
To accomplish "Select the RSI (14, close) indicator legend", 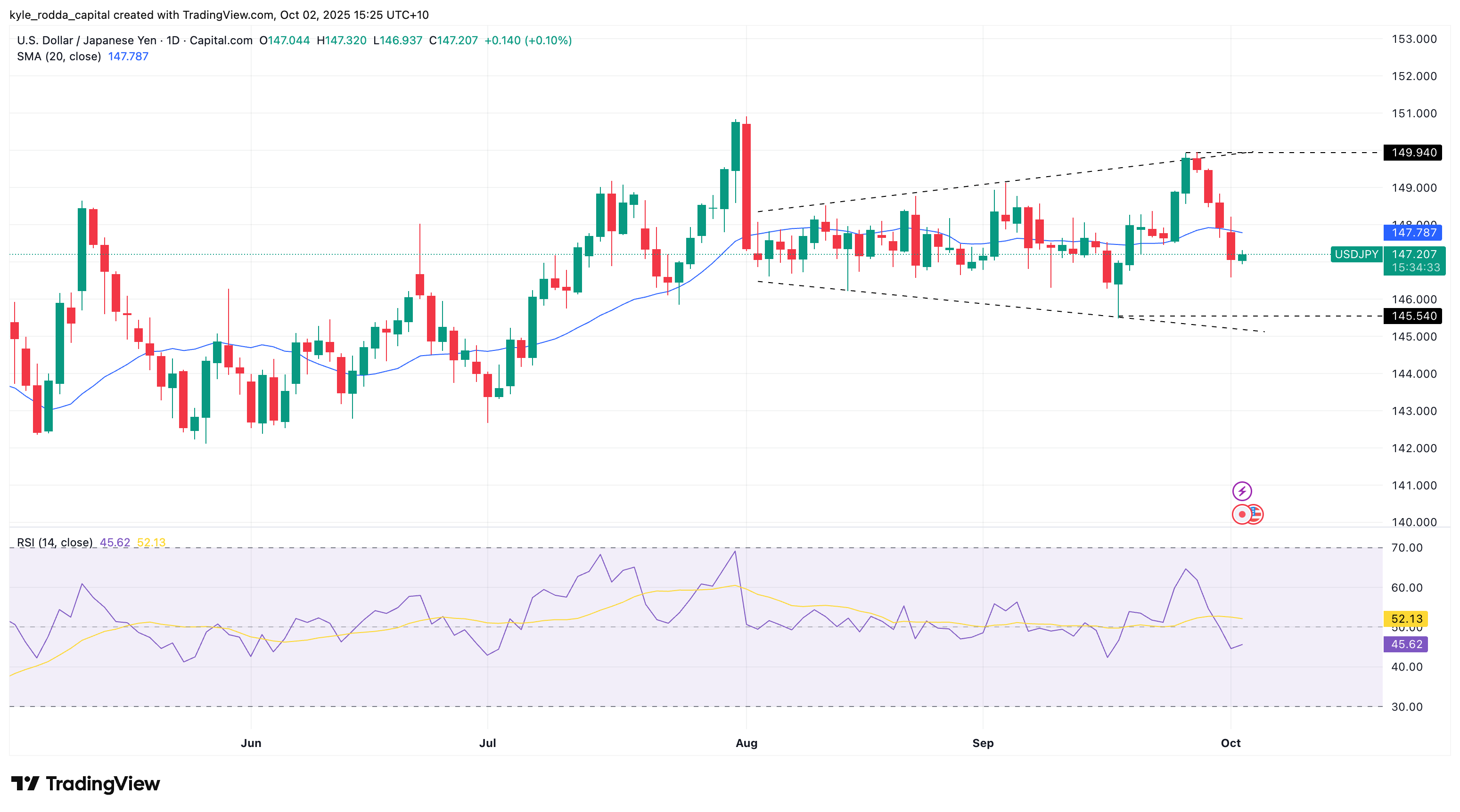I will [54, 543].
